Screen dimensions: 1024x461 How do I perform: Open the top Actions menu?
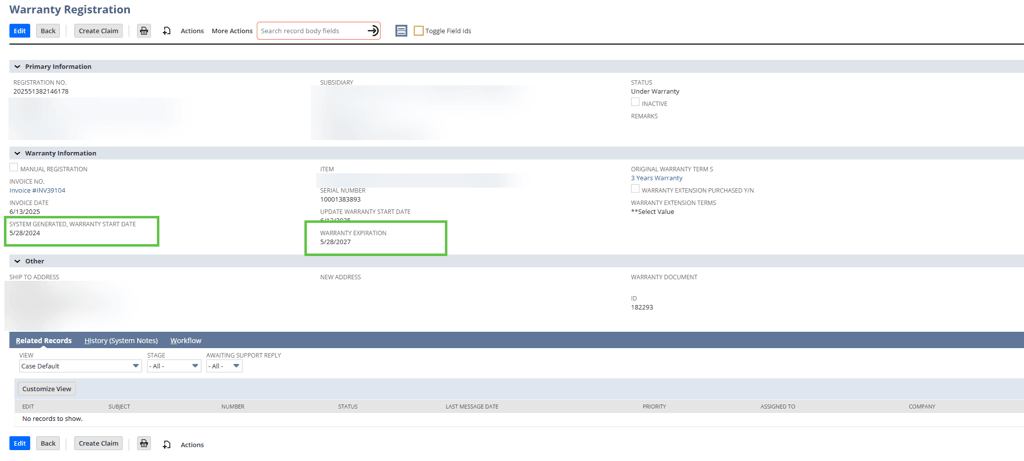tap(192, 31)
